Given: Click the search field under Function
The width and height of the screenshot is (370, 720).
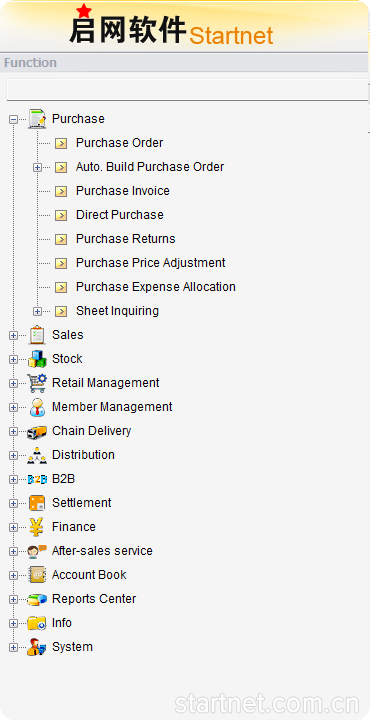Looking at the screenshot, I should coord(187,90).
